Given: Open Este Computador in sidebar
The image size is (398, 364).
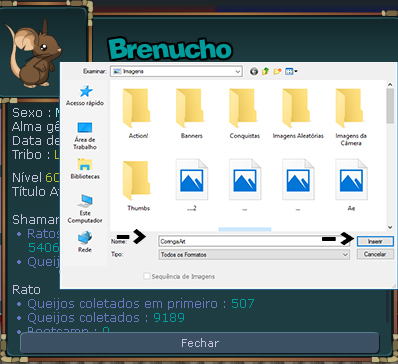Looking at the screenshot, I should tap(85, 209).
